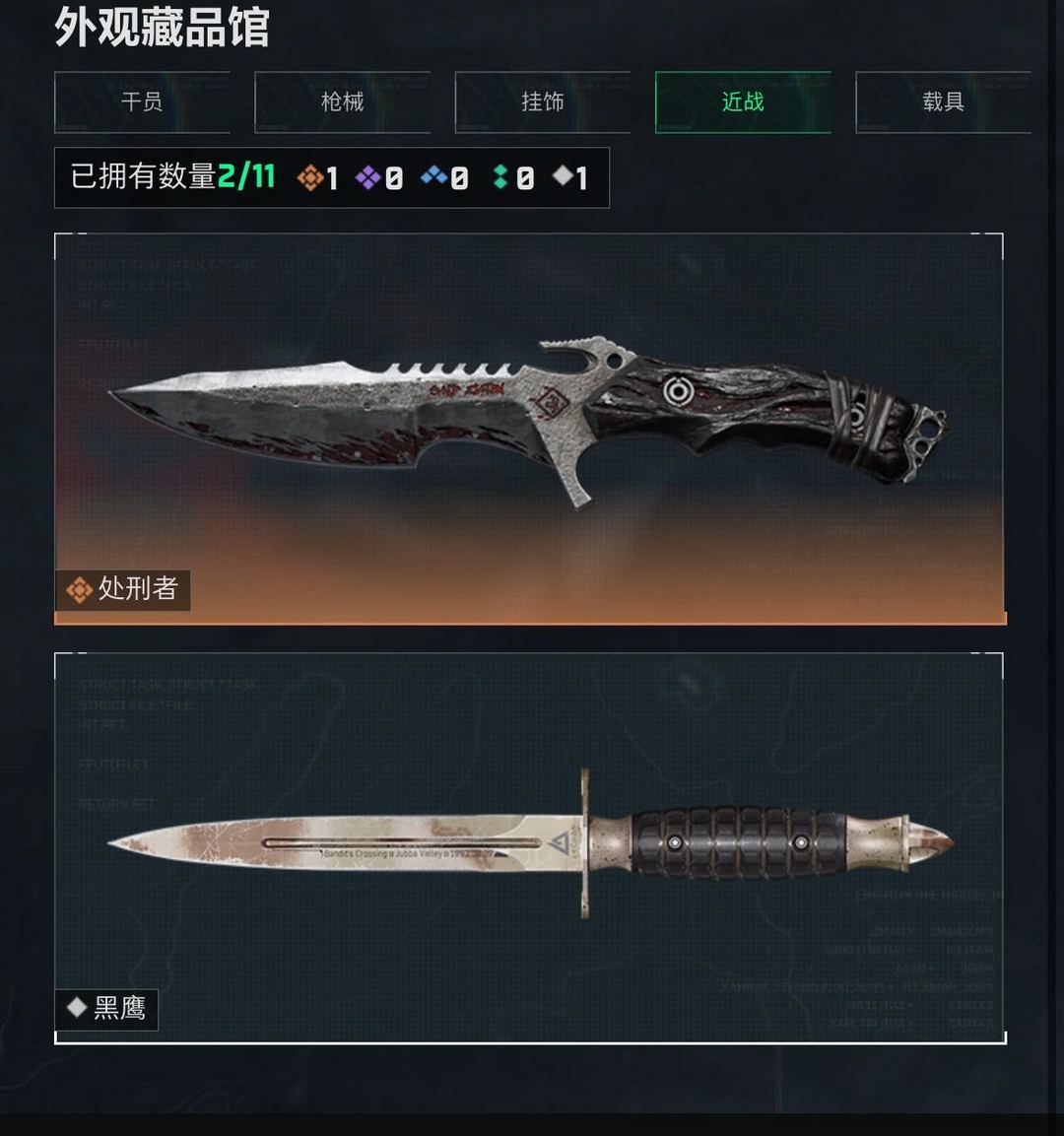The width and height of the screenshot is (1064, 1136).
Task: Click the 外观藏品馆 page title
Action: [162, 28]
